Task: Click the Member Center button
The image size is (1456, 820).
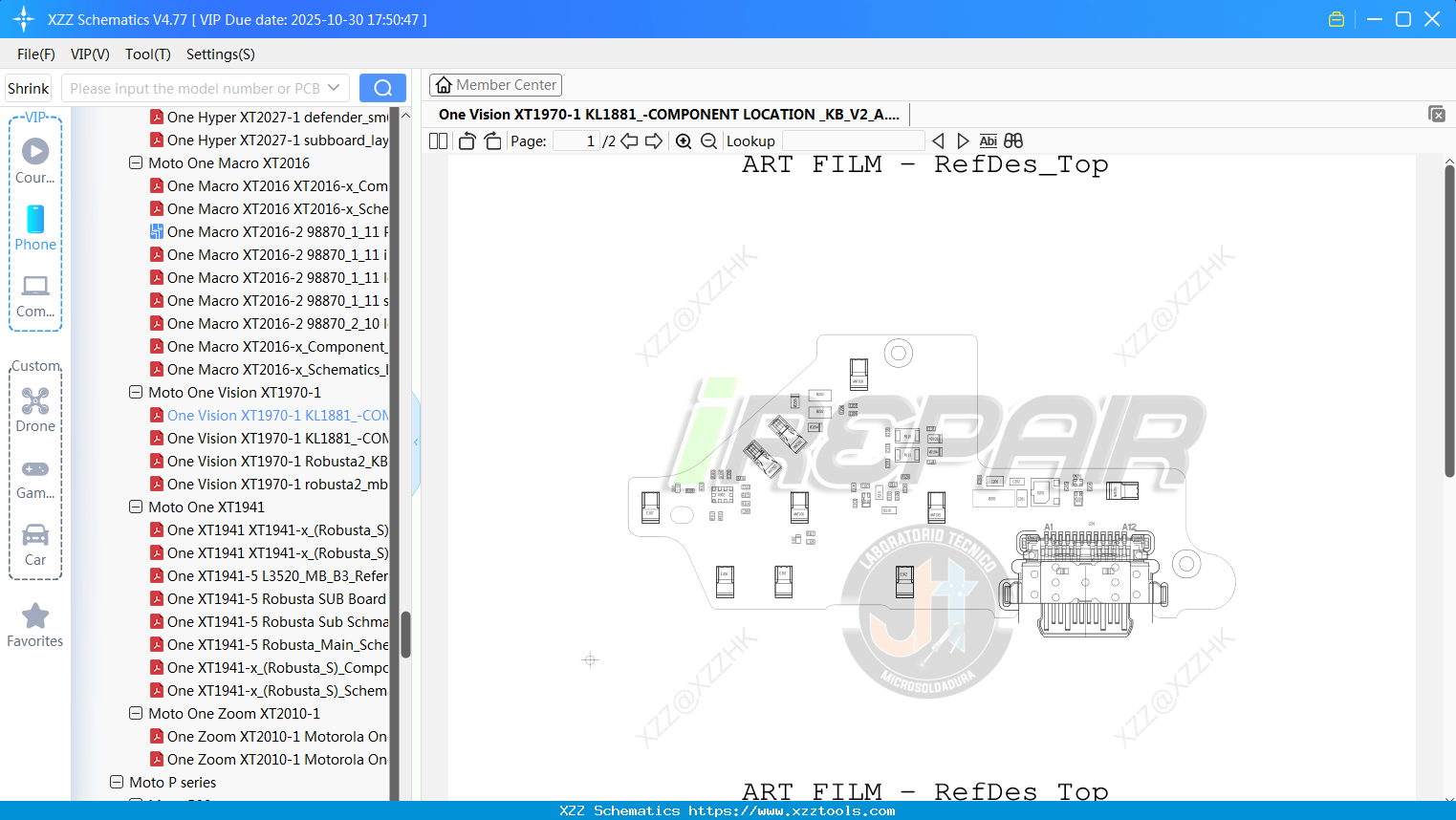Action: 495,85
